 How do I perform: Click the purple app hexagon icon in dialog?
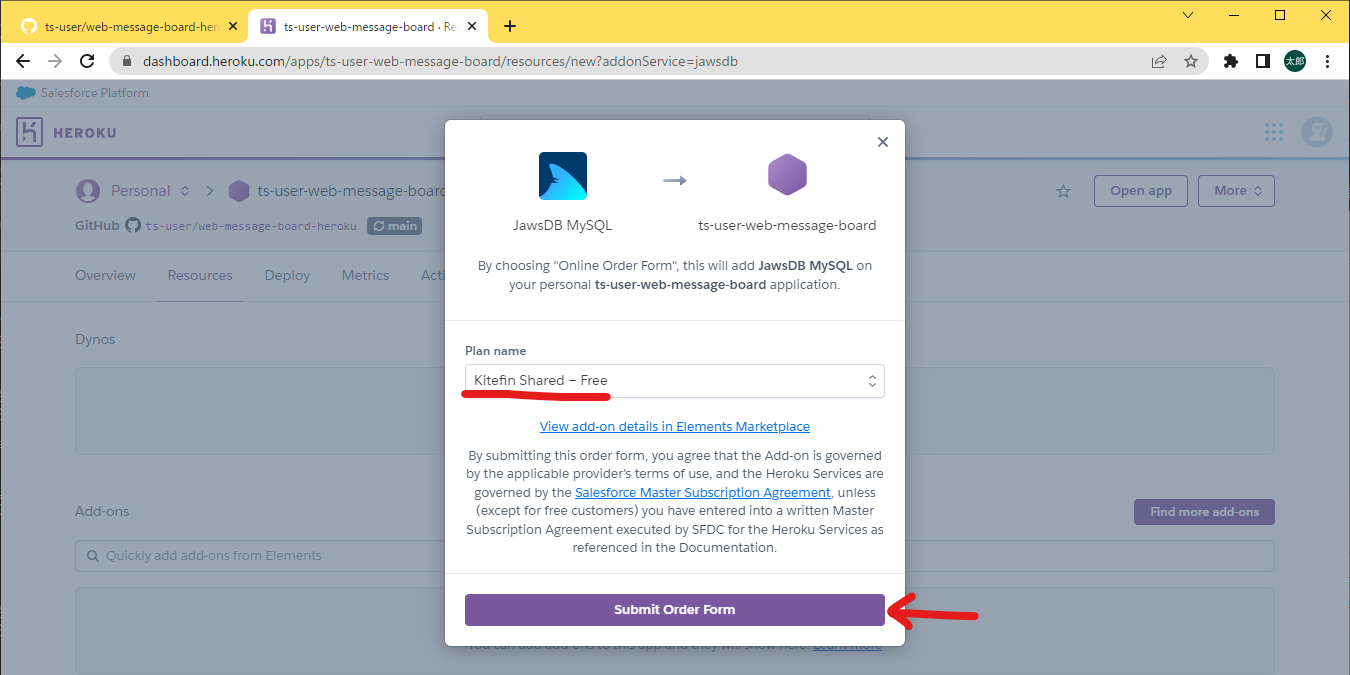(787, 175)
